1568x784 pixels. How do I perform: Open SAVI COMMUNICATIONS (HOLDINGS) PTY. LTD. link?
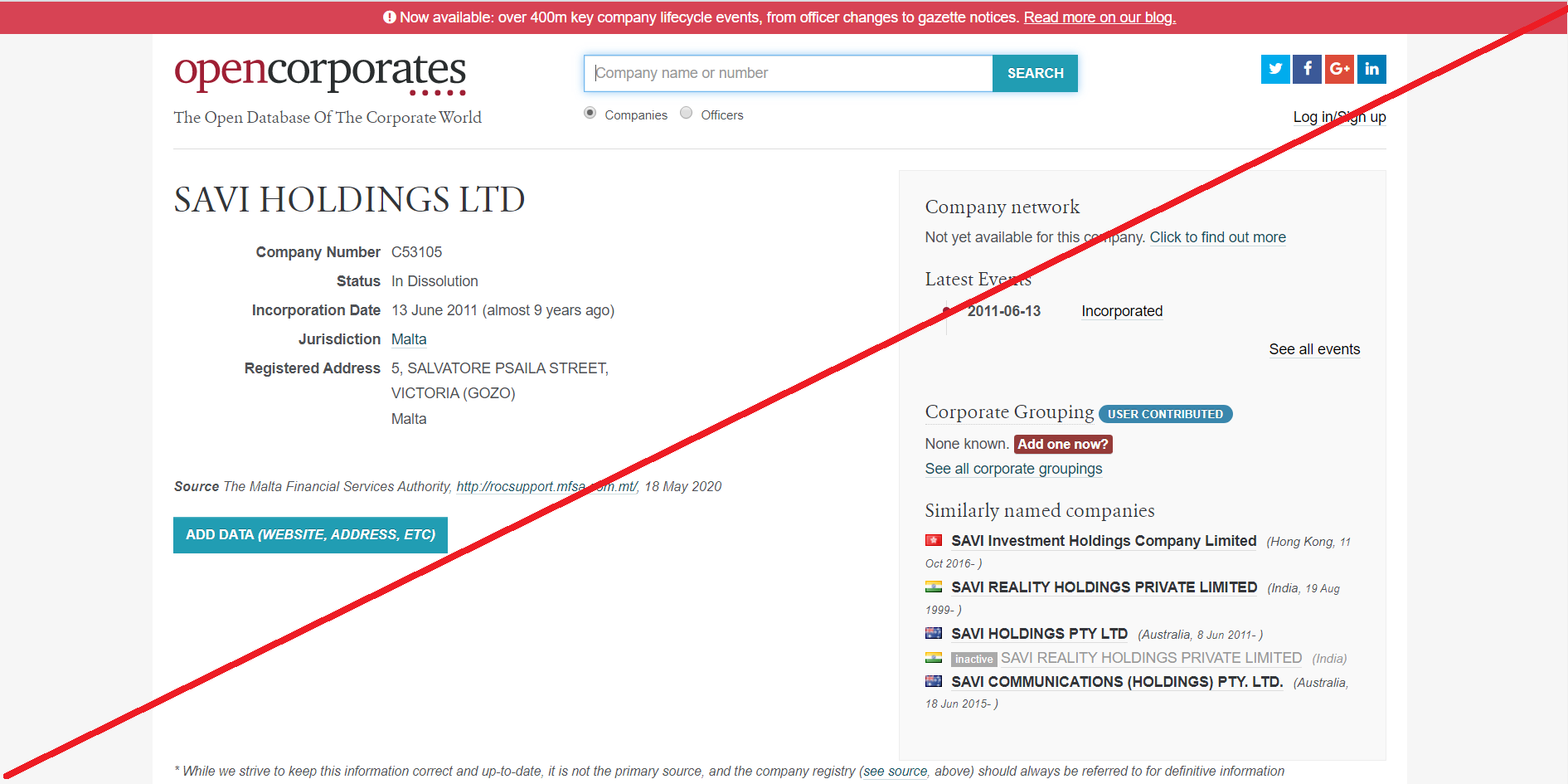point(1117,682)
